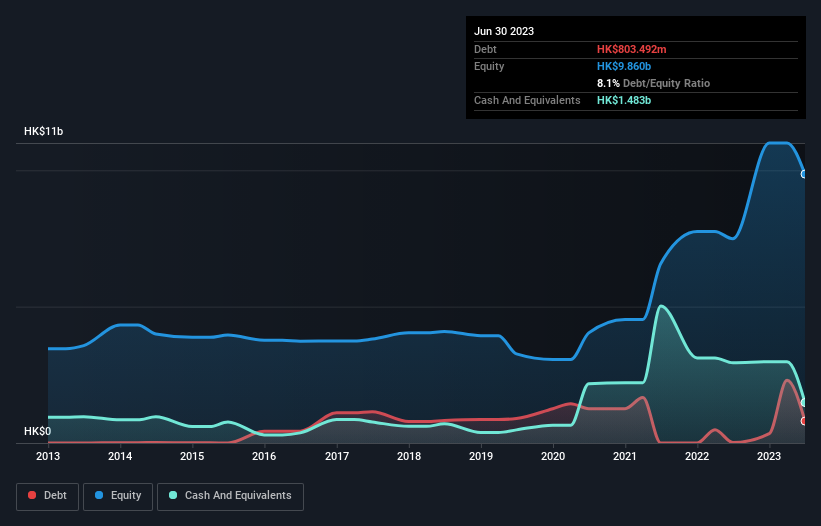Select the red Debt data point at chart end
Image resolution: width=821 pixels, height=526 pixels.
tap(804, 421)
